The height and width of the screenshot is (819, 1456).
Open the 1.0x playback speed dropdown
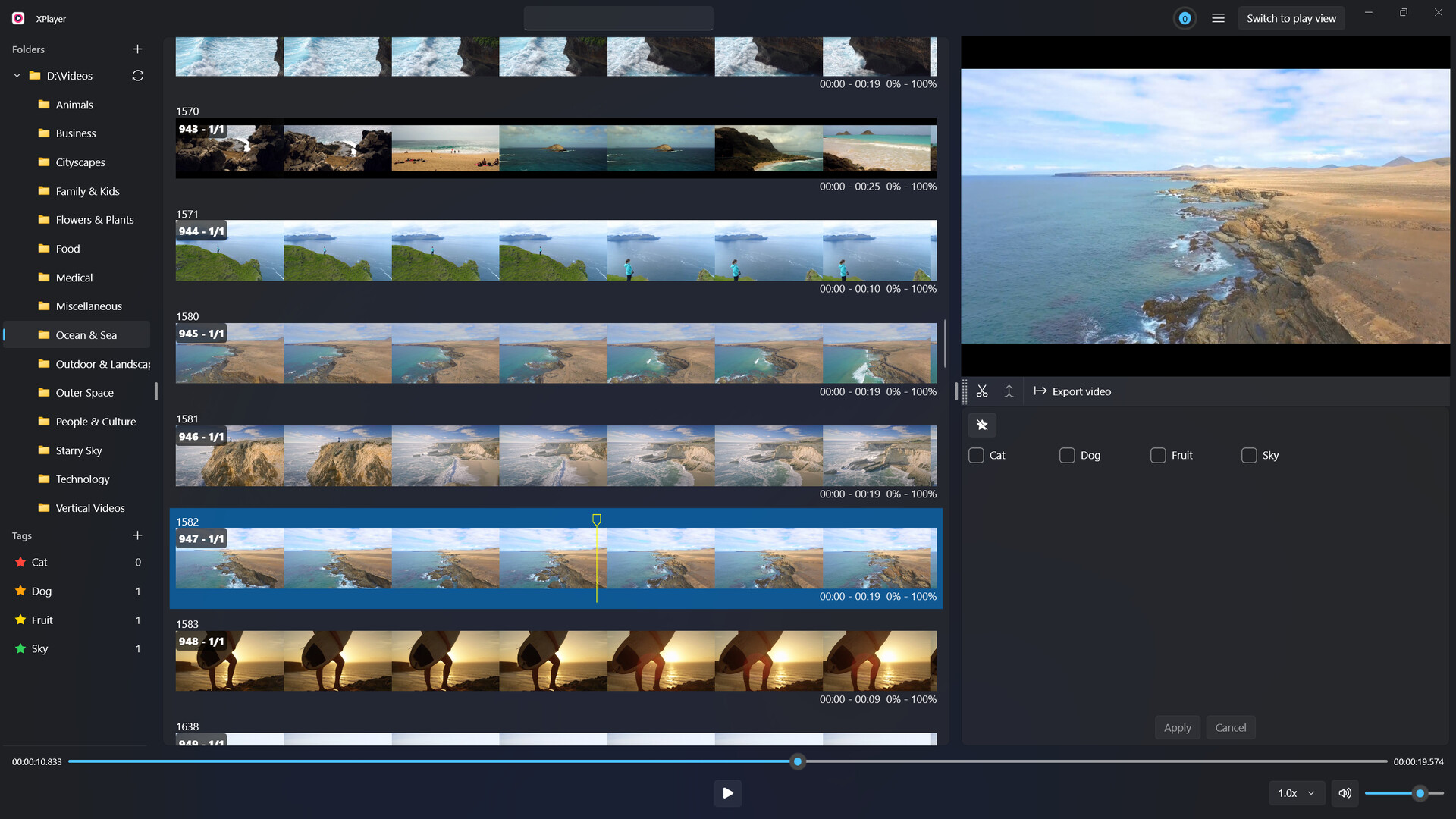1296,793
